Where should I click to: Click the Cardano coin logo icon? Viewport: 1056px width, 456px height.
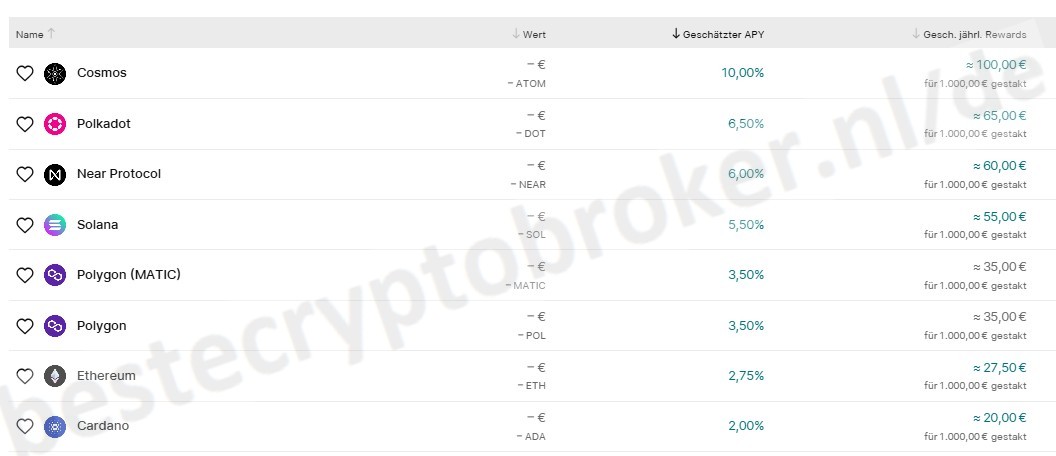[x=55, y=426]
